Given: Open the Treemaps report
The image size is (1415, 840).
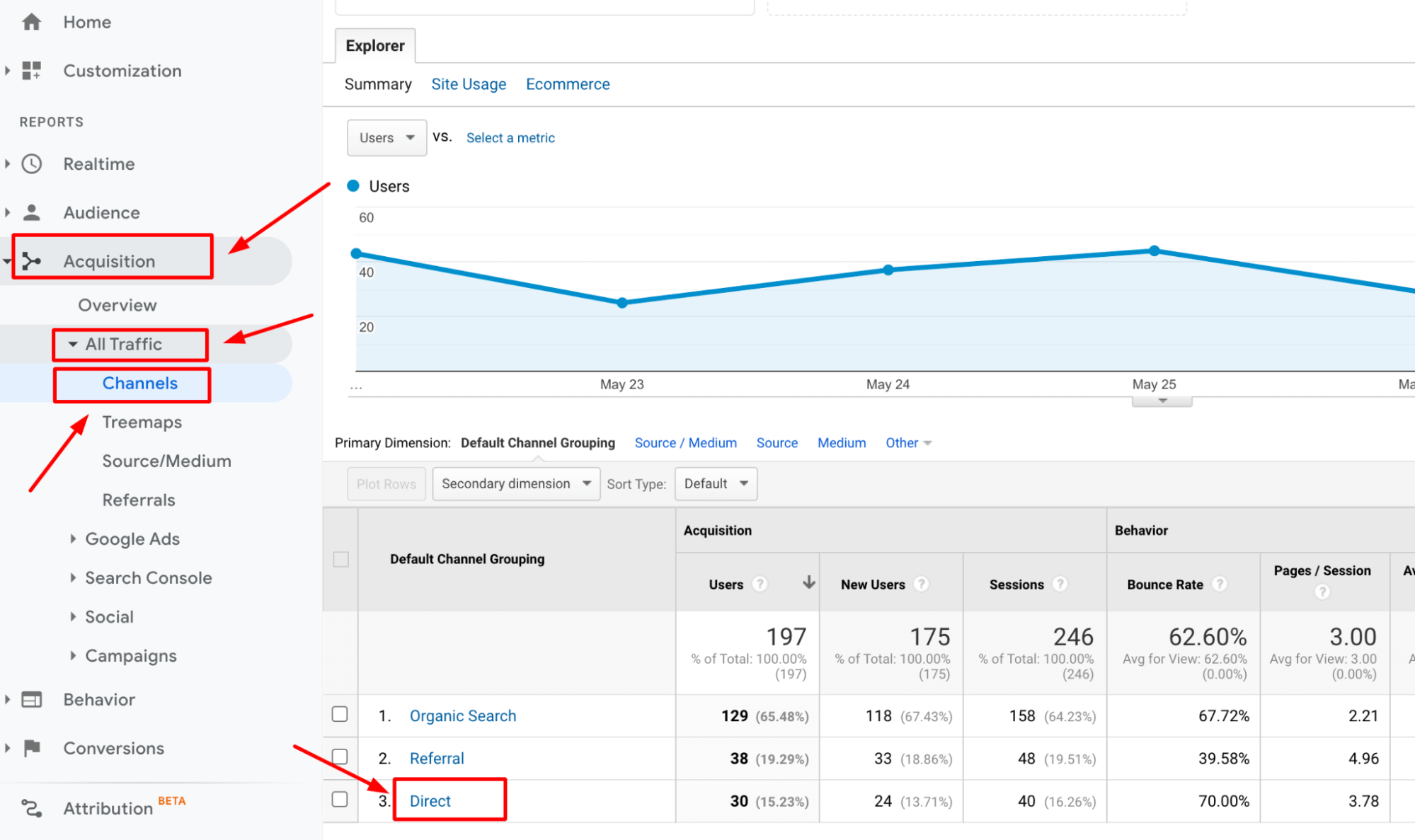Looking at the screenshot, I should (142, 422).
